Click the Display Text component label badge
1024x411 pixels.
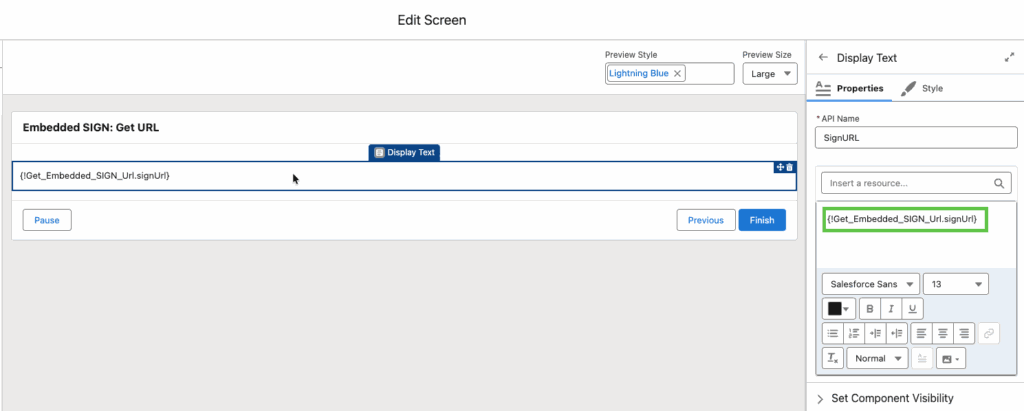[404, 152]
